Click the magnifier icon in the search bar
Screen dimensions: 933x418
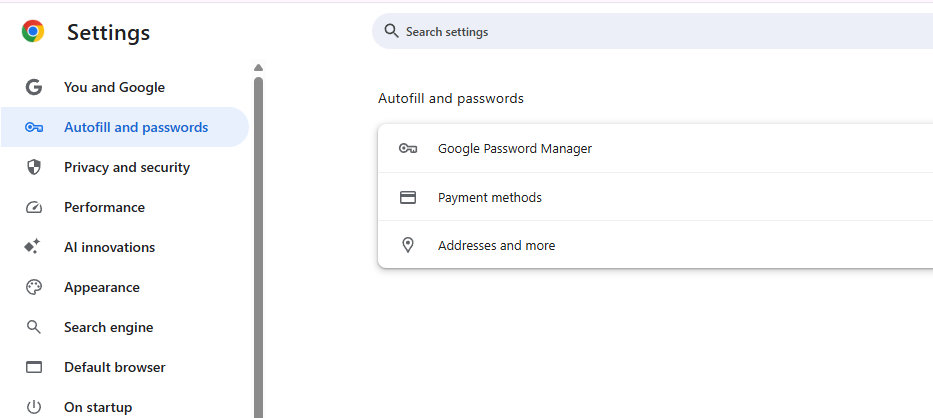391,31
